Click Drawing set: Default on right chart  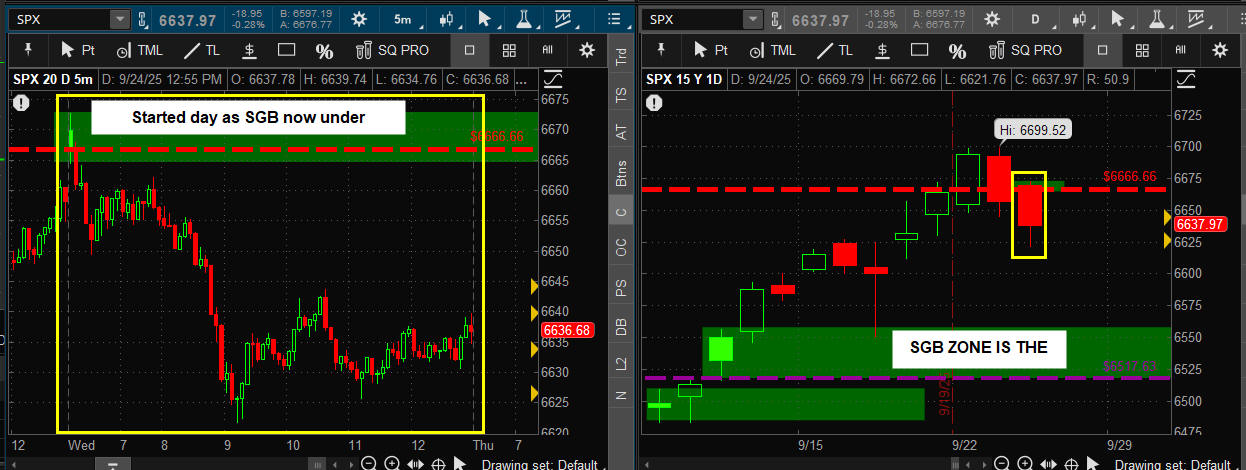click(x=1172, y=464)
